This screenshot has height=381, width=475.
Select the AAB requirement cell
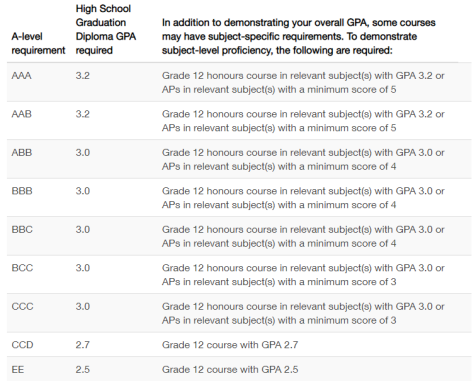point(22,114)
